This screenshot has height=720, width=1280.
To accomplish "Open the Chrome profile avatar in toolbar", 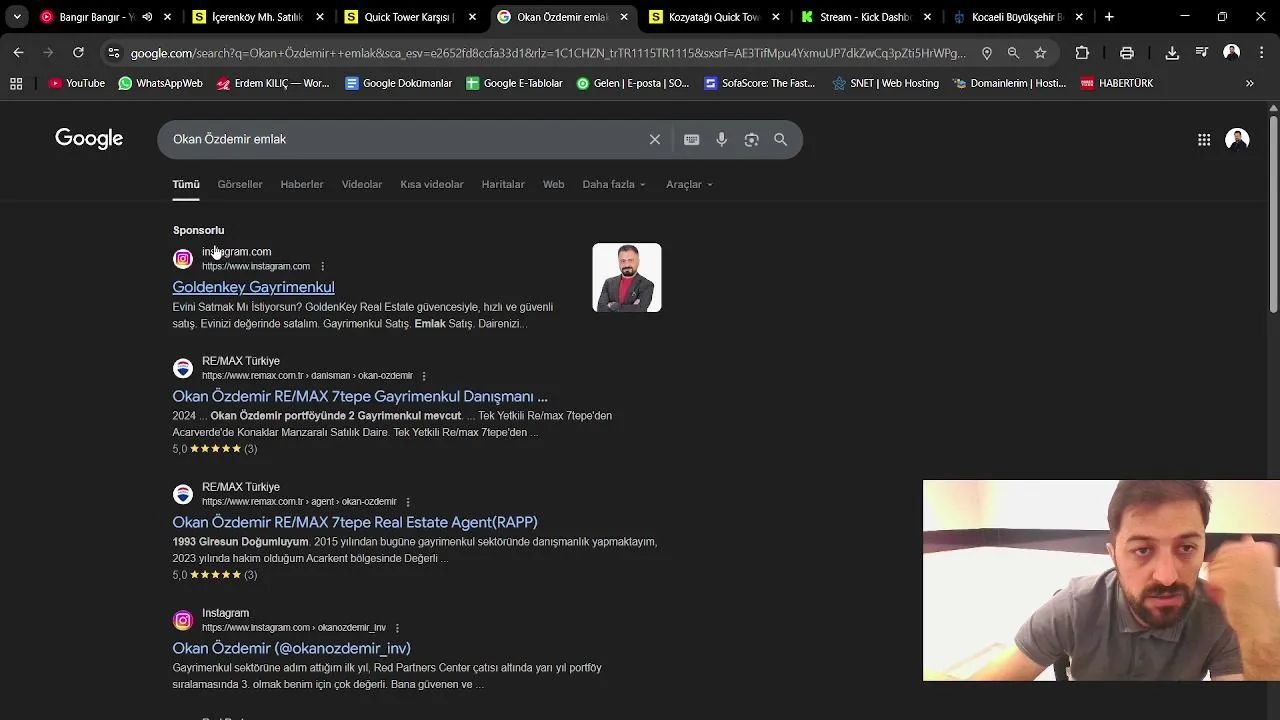I will pyautogui.click(x=1232, y=53).
